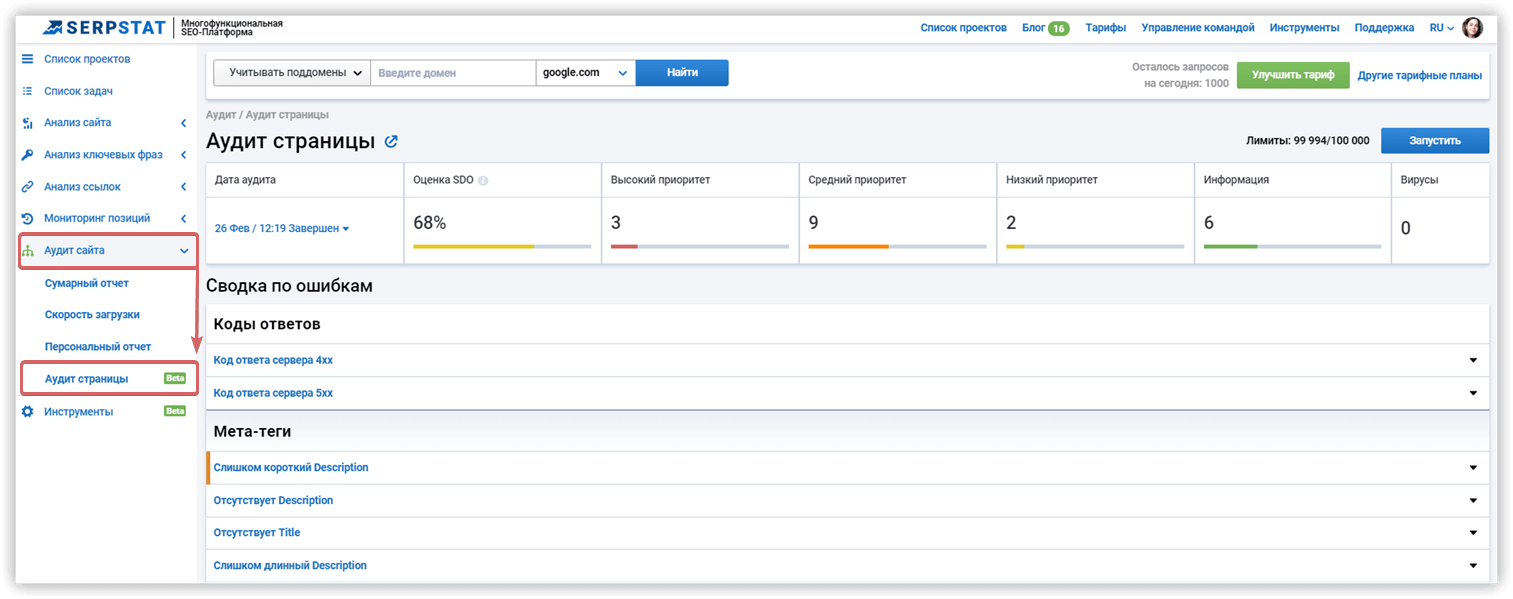Click the Оценка SDO 68% progress bar
The image size is (1513, 599).
tap(502, 246)
